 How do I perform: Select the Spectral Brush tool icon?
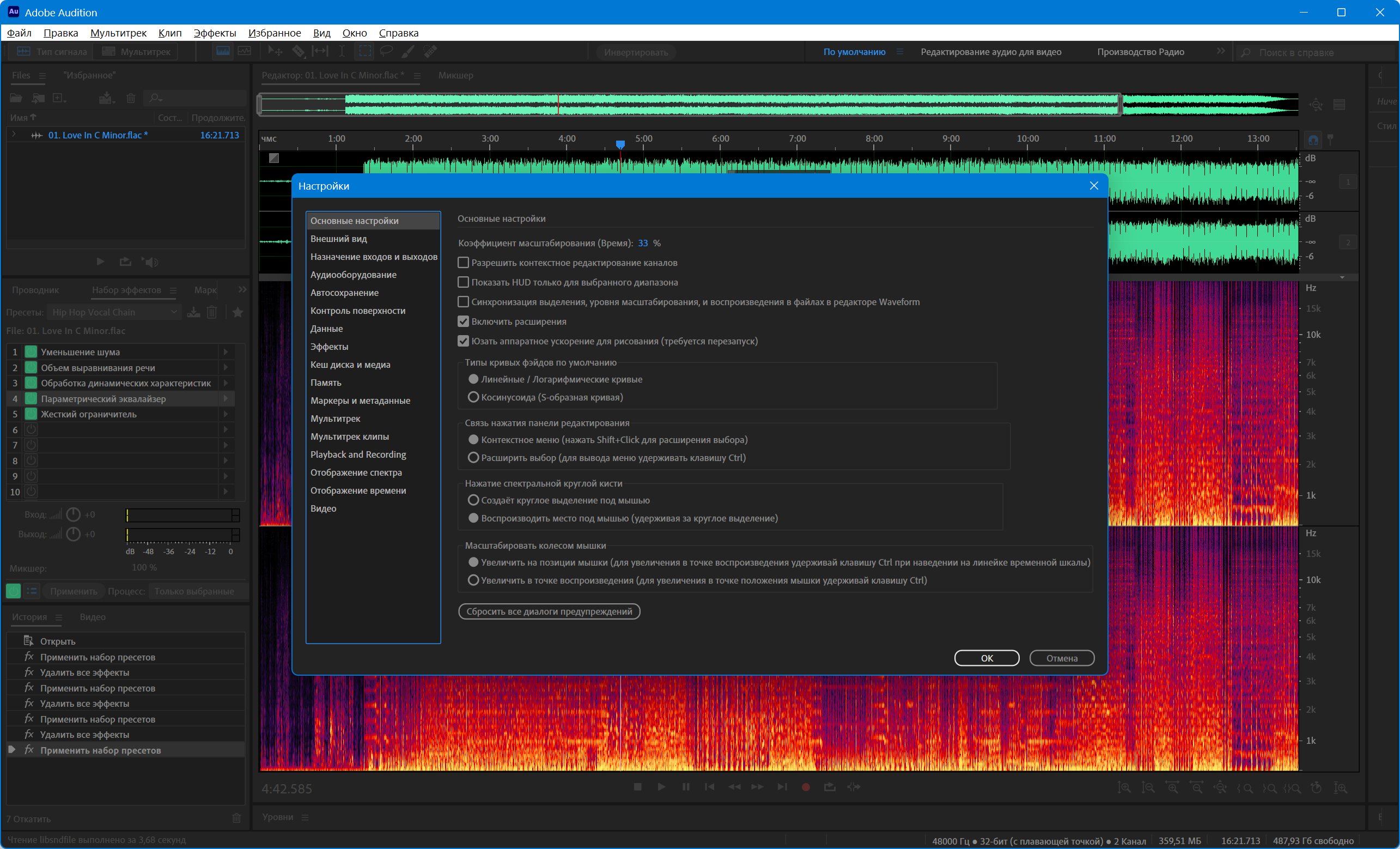click(407, 52)
